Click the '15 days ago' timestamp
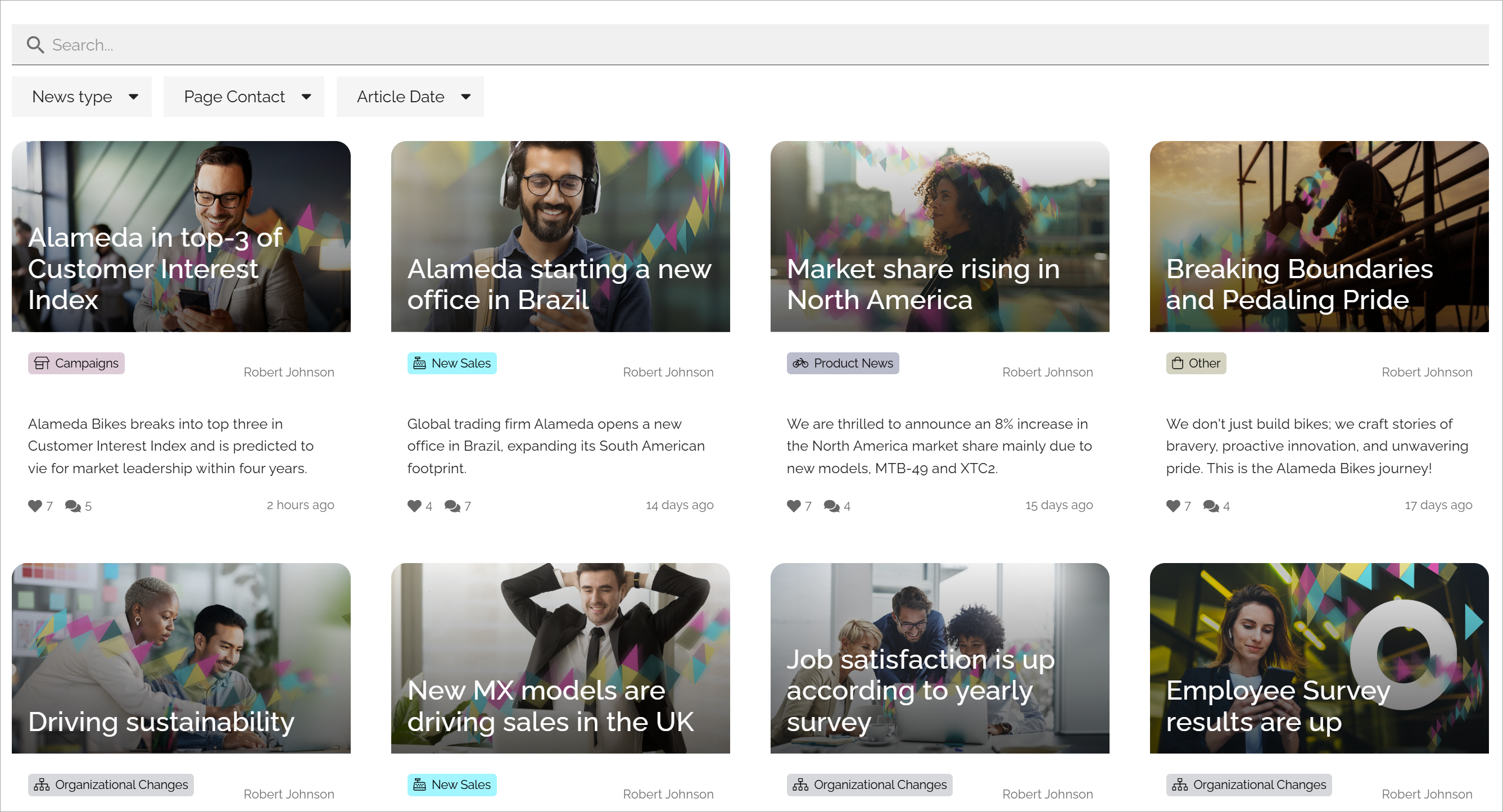Viewport: 1503px width, 812px height. (1059, 505)
